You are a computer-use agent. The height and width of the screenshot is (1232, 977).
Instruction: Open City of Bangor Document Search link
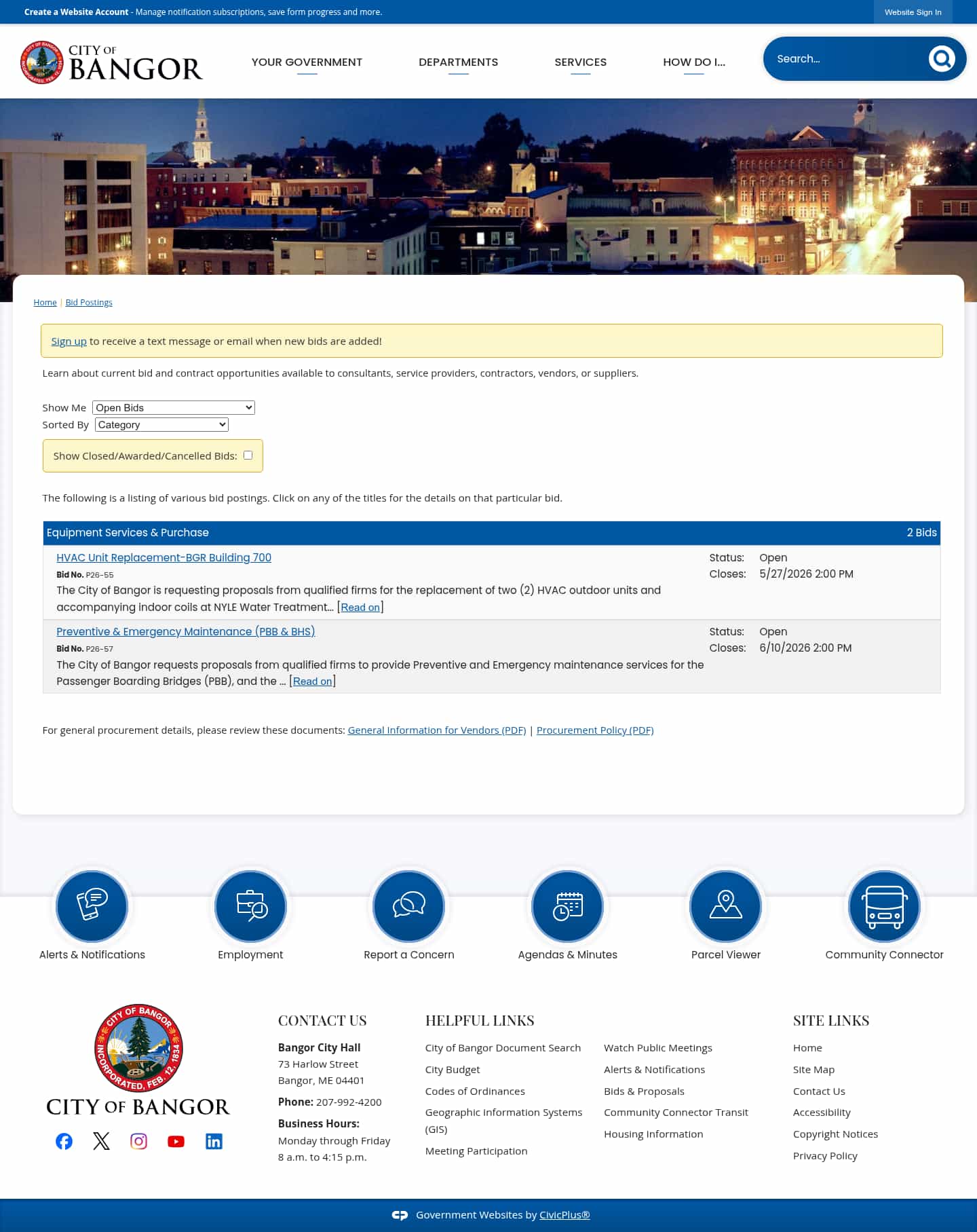(503, 1047)
